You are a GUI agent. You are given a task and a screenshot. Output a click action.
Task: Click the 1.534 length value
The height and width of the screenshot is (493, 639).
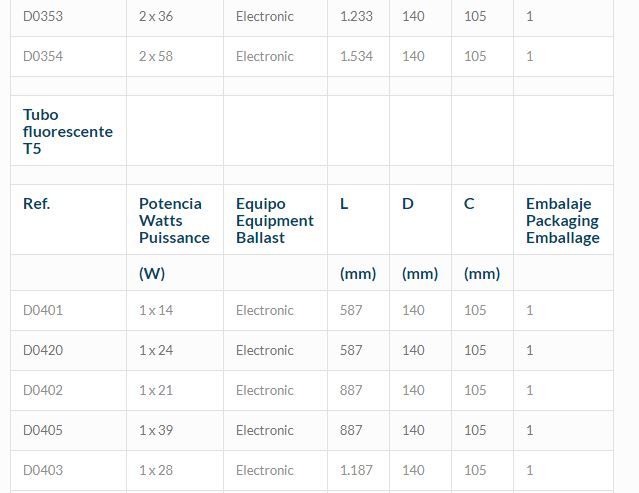click(x=356, y=57)
